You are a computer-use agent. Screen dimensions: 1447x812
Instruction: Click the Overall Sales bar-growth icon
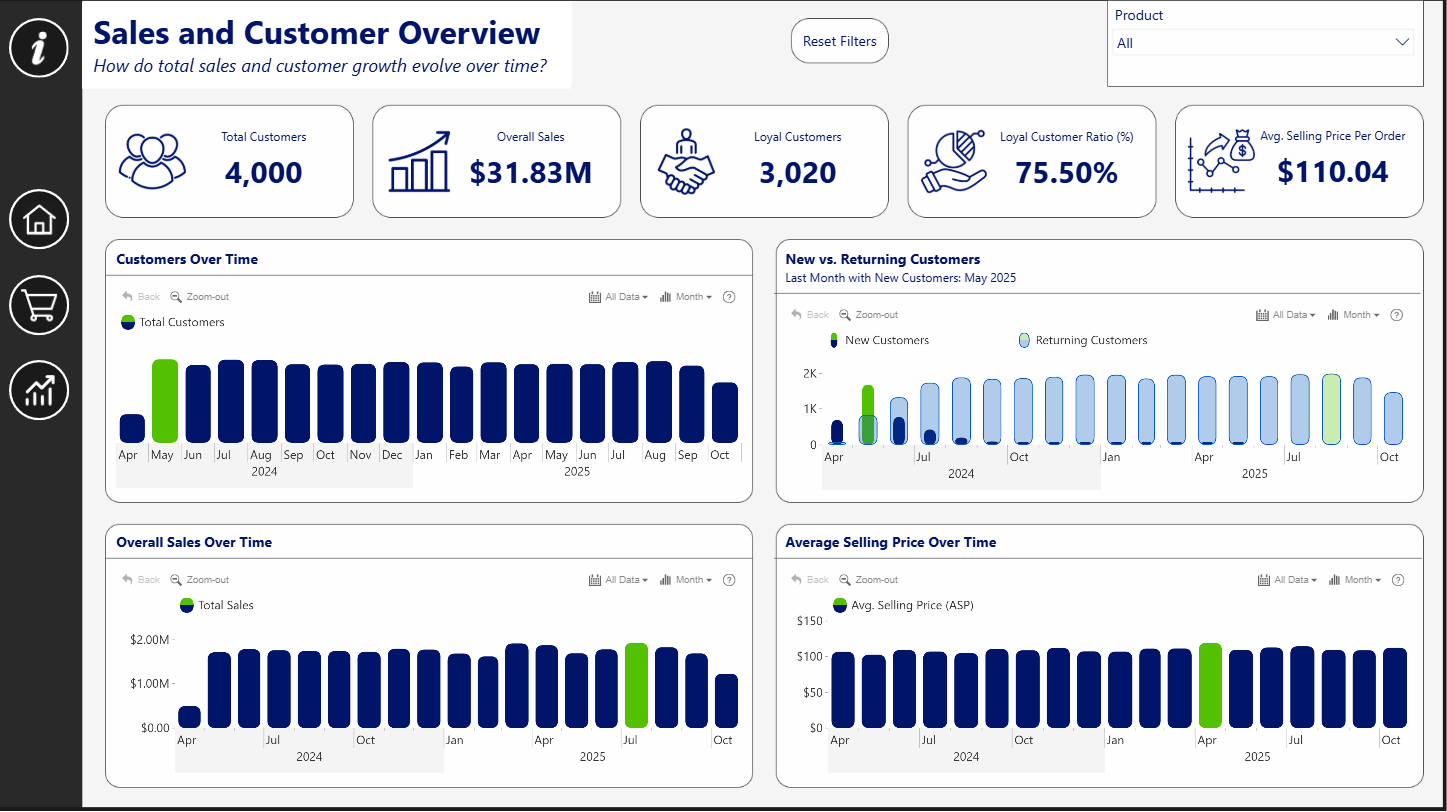click(420, 161)
